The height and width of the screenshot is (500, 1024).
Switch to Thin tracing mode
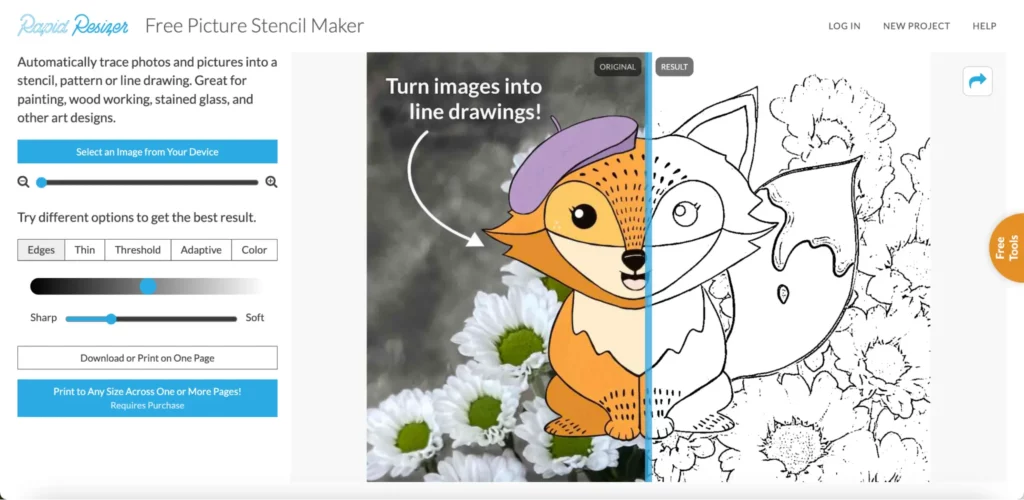coord(85,250)
